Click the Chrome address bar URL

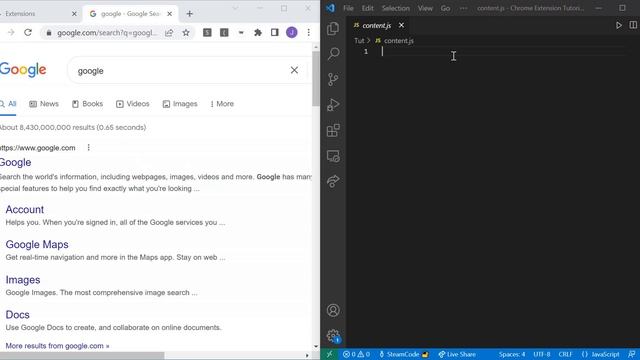tap(107, 33)
